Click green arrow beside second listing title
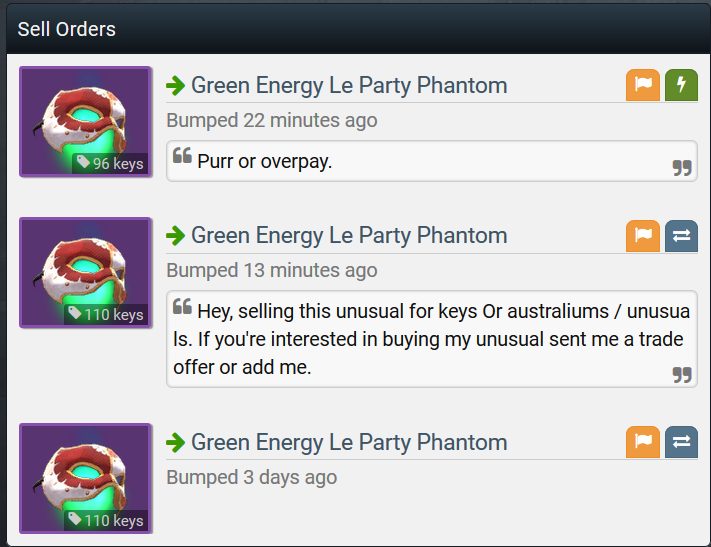The image size is (711, 547). click(x=176, y=236)
